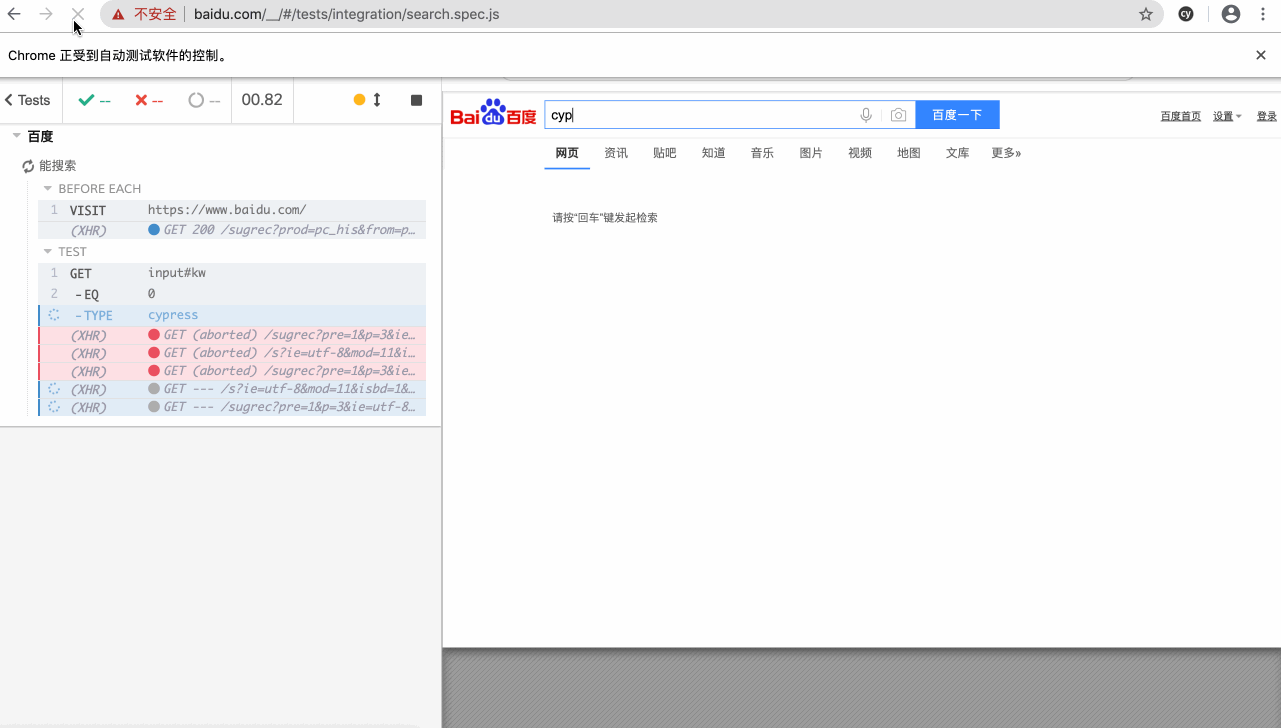Open the Cypress extension icon in toolbar

(x=1186, y=14)
